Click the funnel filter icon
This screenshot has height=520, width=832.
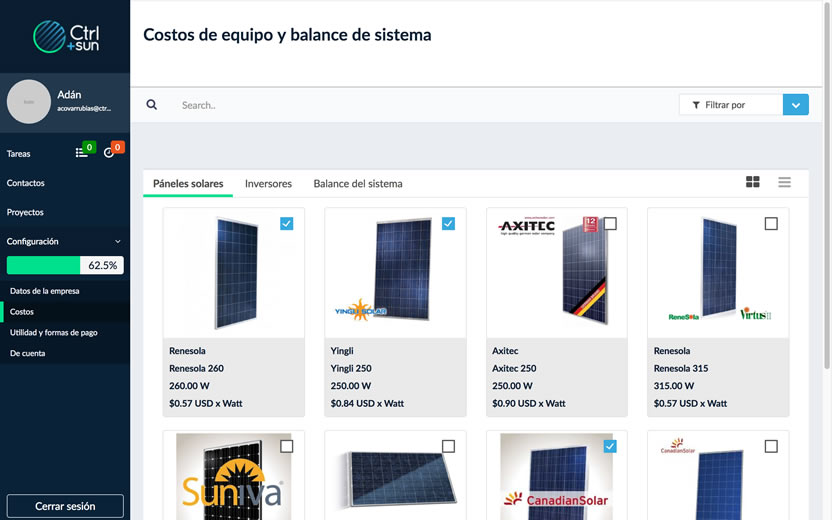coord(696,105)
